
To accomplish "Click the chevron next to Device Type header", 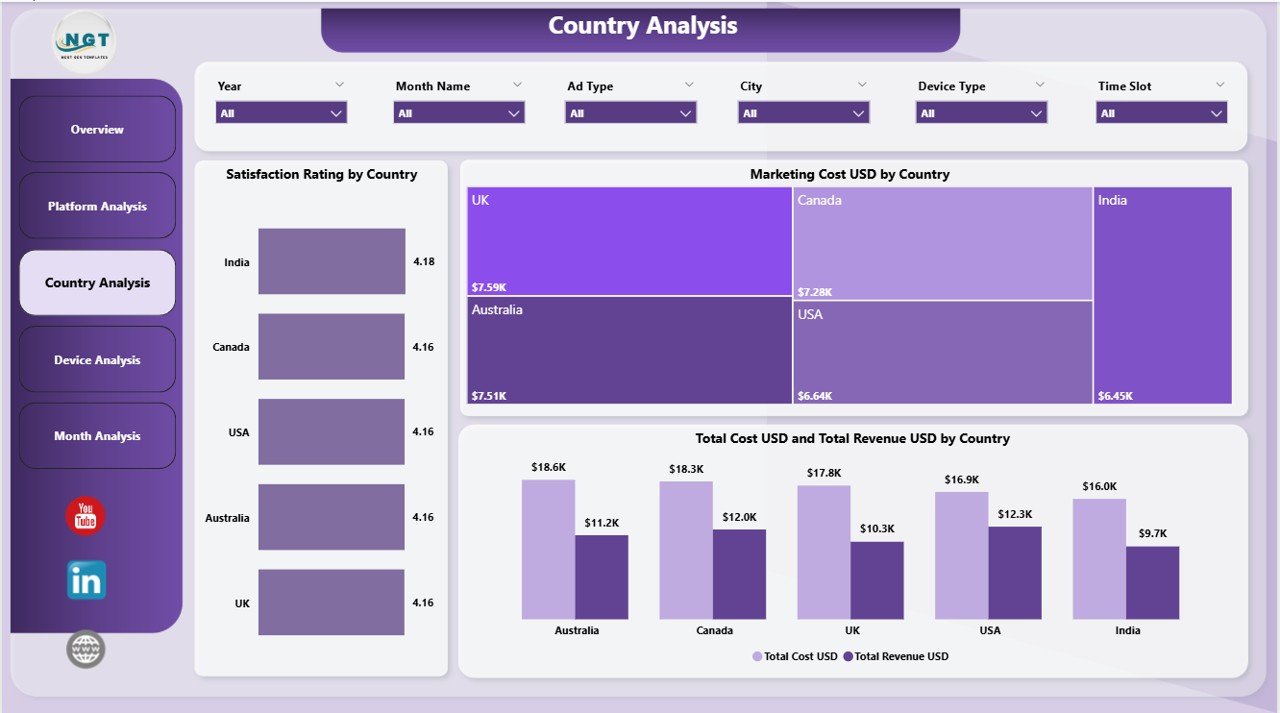I will (1040, 84).
